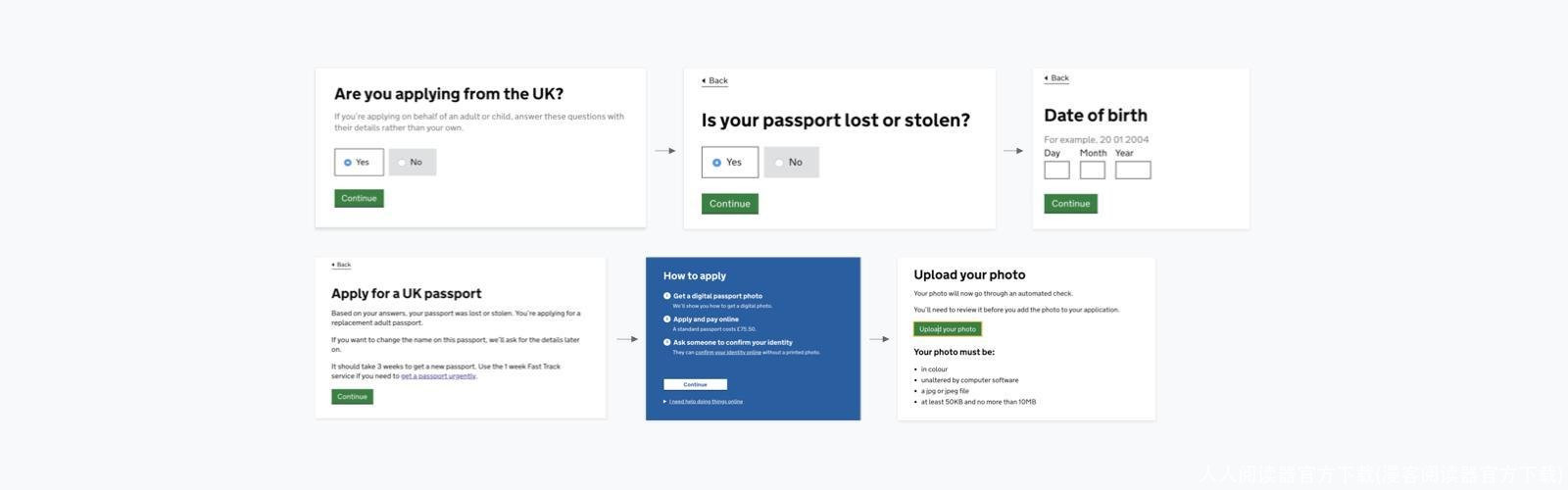Click Continue under Date of birth

pyautogui.click(x=1070, y=204)
